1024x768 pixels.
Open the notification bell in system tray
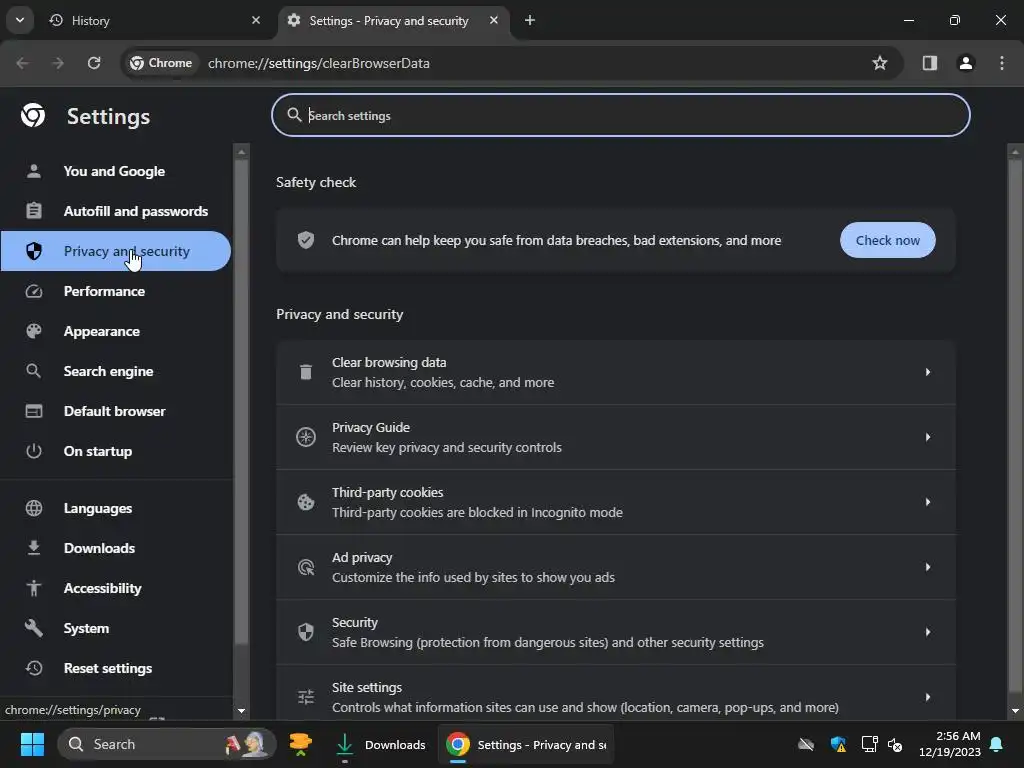pos(996,744)
